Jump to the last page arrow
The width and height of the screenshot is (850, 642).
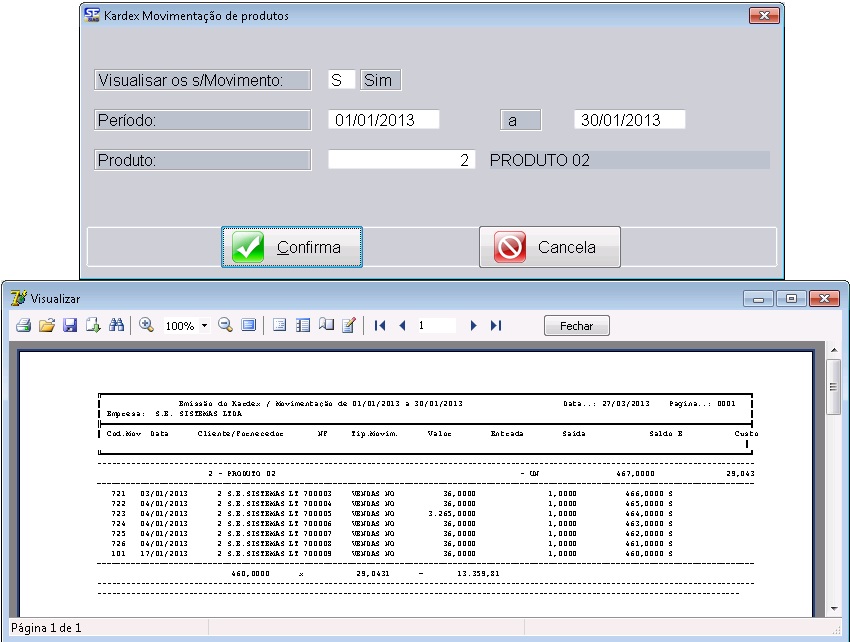click(x=495, y=326)
